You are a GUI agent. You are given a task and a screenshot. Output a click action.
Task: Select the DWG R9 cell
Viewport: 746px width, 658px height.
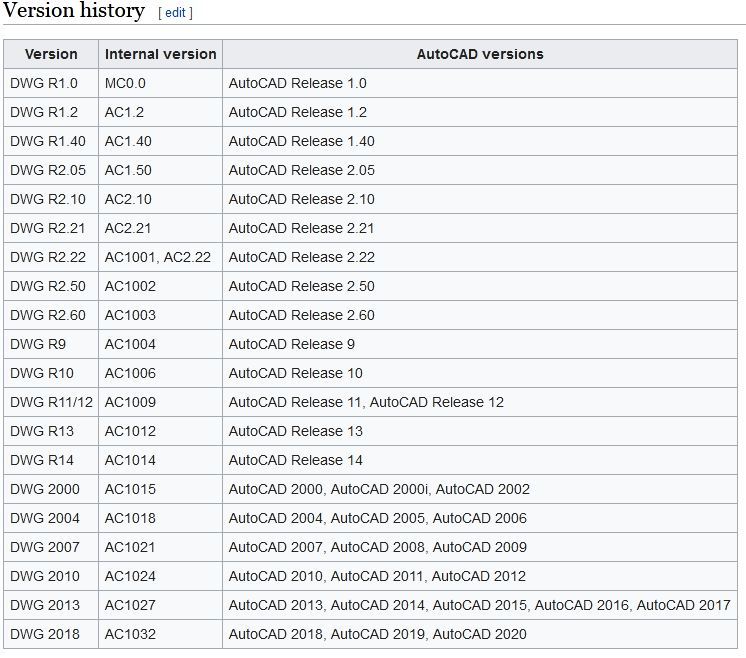pos(51,344)
